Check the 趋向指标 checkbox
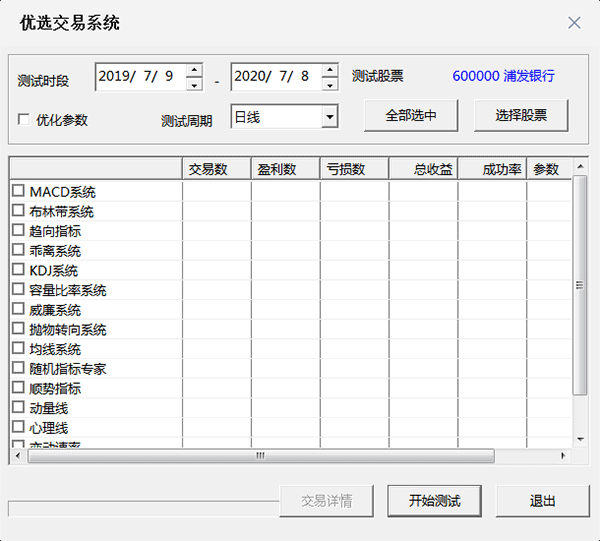 [18, 230]
